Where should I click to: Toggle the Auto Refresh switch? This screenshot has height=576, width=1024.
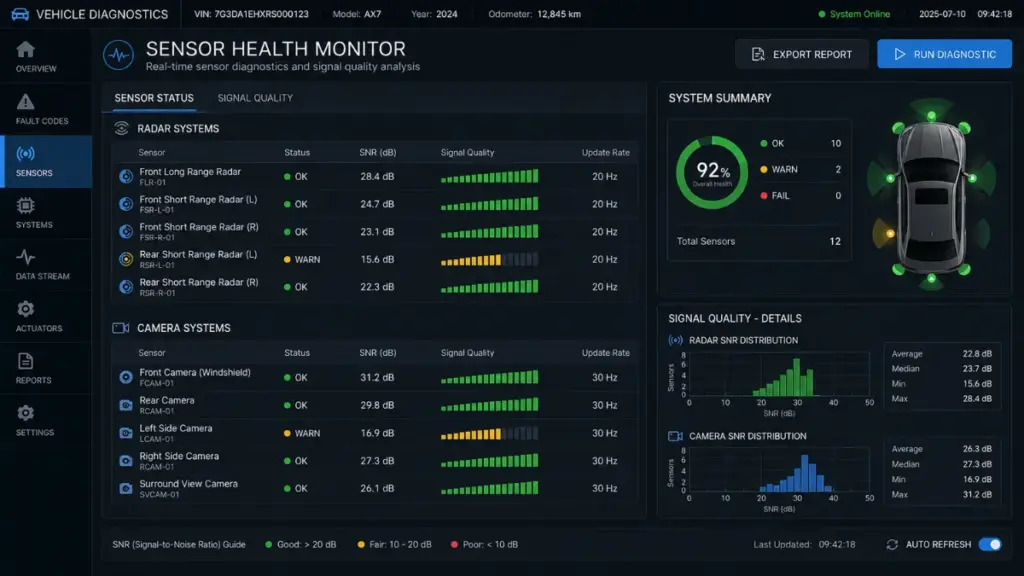click(x=990, y=545)
